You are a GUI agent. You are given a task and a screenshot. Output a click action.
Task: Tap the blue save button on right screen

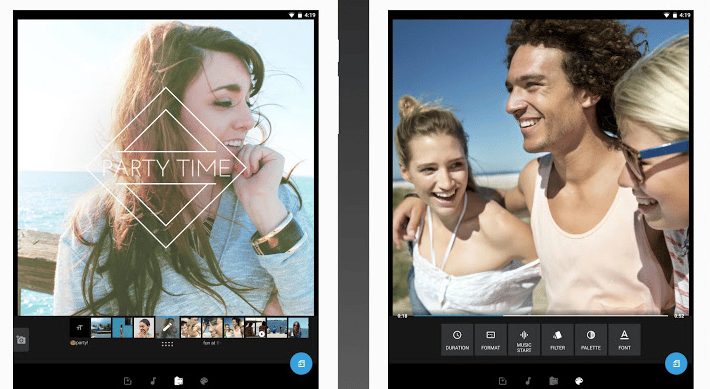tap(676, 363)
